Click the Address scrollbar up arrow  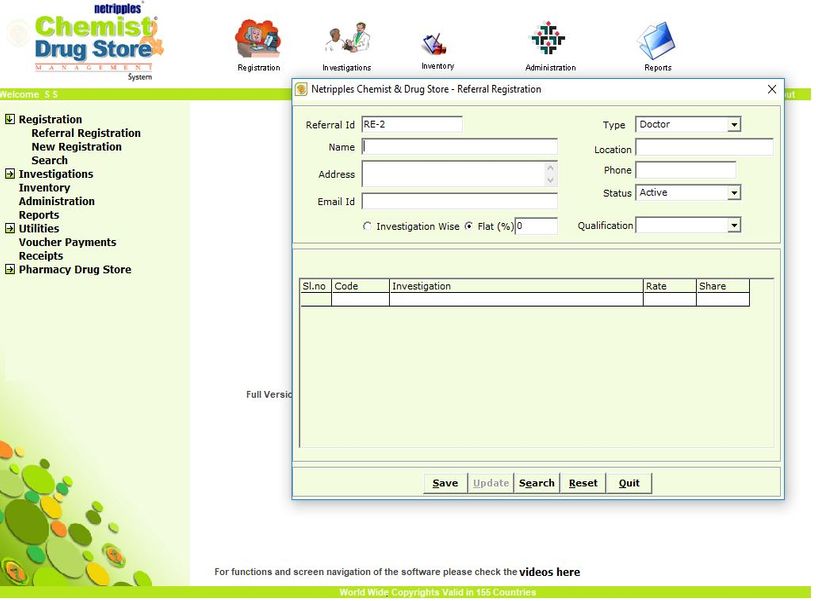click(551, 168)
